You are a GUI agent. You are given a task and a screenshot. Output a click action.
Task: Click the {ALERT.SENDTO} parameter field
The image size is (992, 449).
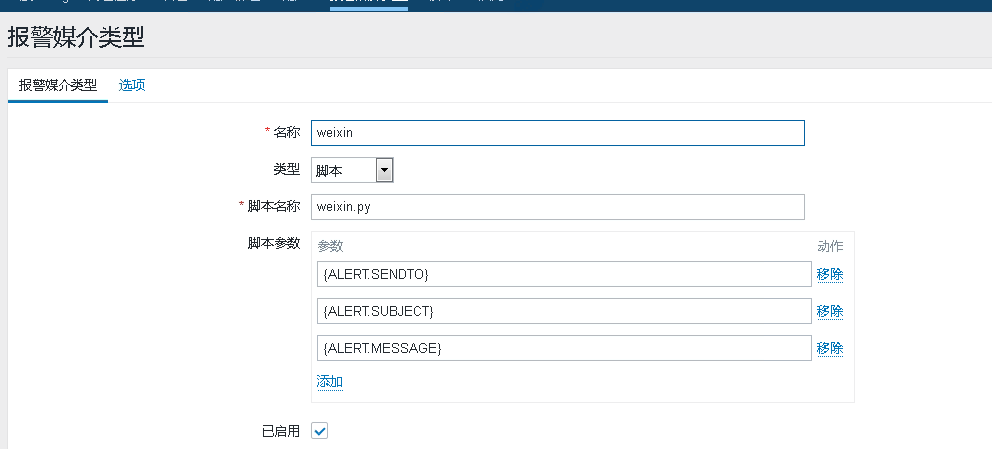pyautogui.click(x=564, y=274)
